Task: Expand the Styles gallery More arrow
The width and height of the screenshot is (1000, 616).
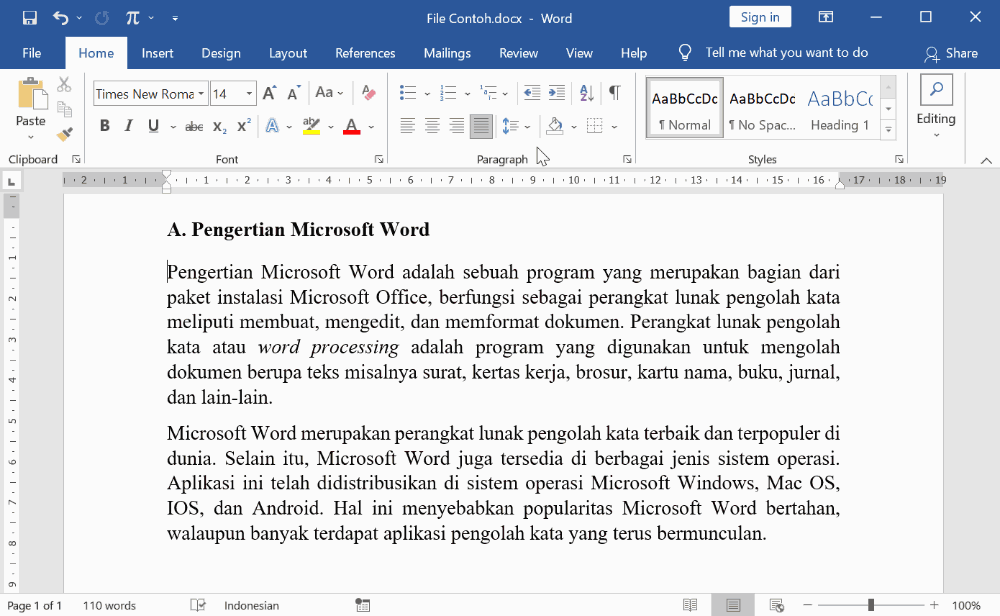Action: coord(888,129)
